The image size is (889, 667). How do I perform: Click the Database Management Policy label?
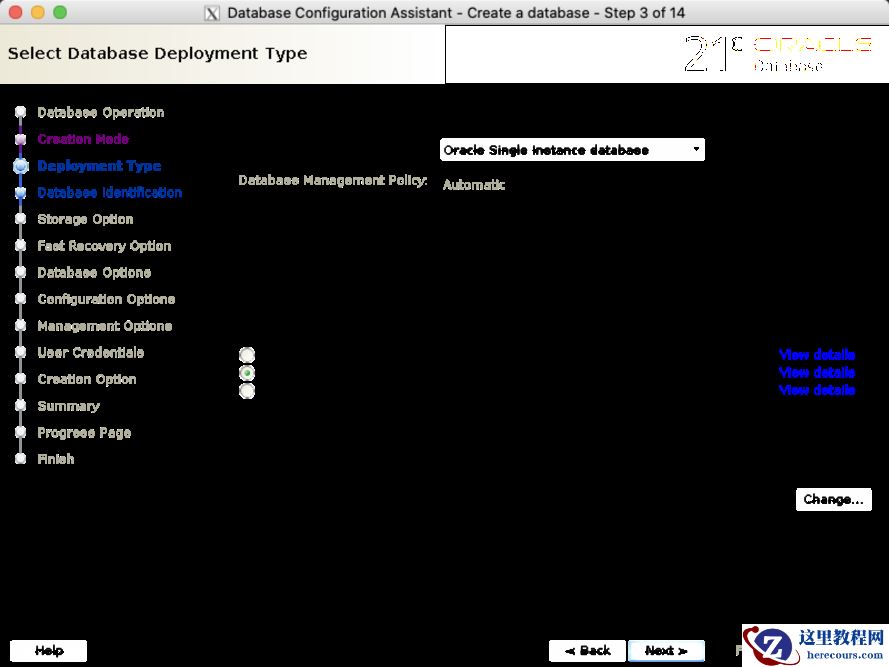tap(333, 180)
